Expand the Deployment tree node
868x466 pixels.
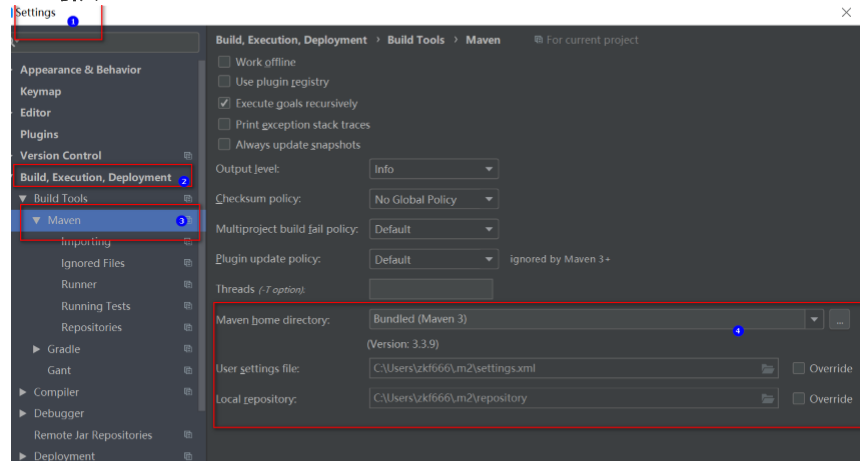pyautogui.click(x=23, y=456)
